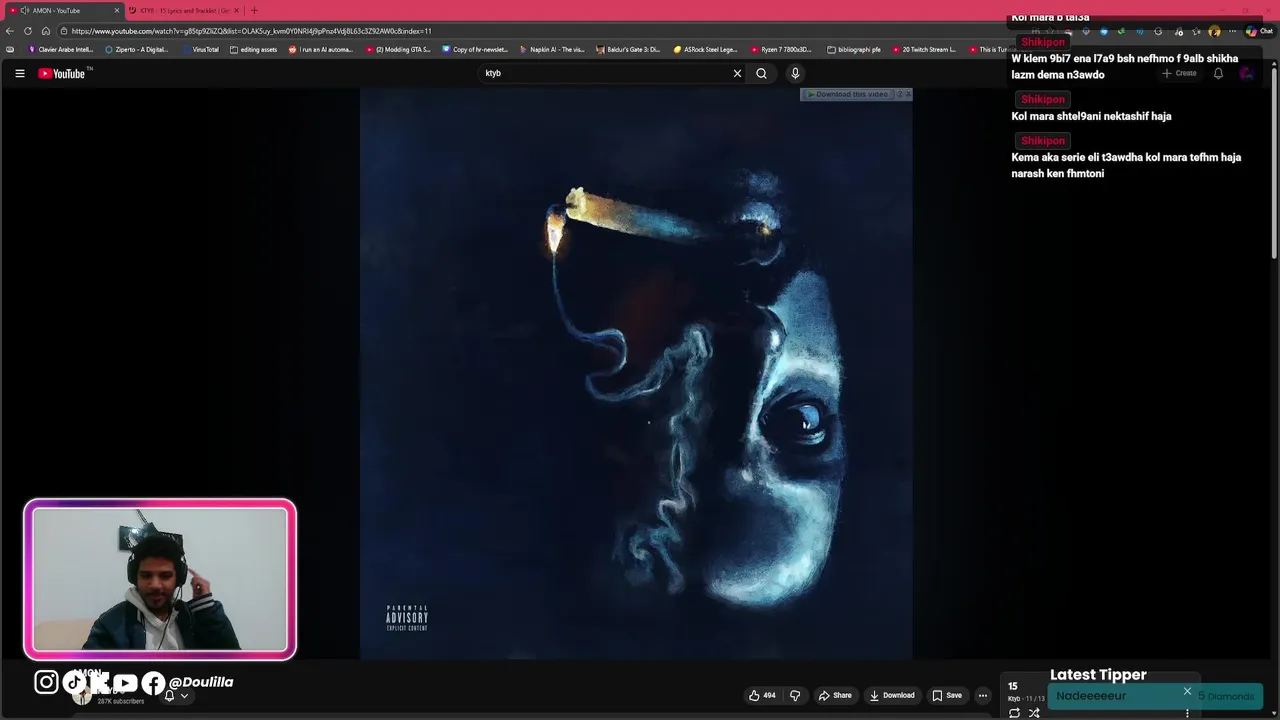Open YouTube notifications bell in header

(x=1218, y=73)
